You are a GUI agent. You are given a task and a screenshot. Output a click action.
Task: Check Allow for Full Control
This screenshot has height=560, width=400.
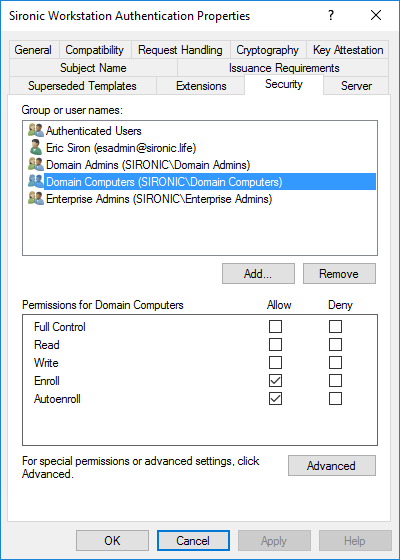pyautogui.click(x=275, y=326)
